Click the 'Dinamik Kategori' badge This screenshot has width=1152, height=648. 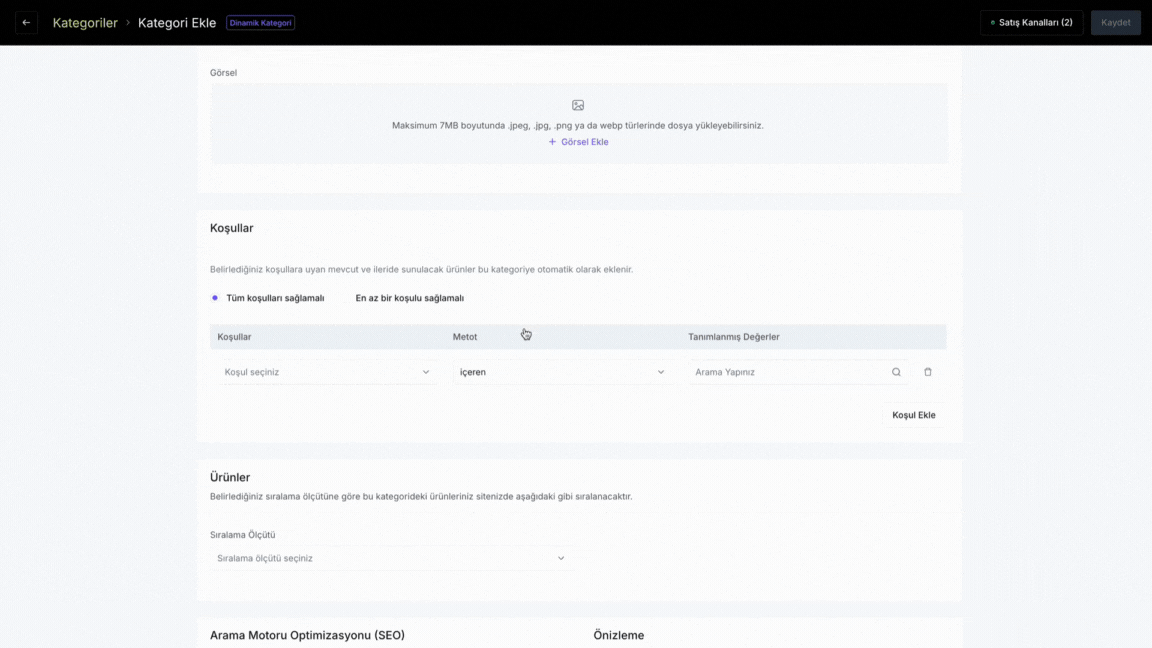click(260, 23)
